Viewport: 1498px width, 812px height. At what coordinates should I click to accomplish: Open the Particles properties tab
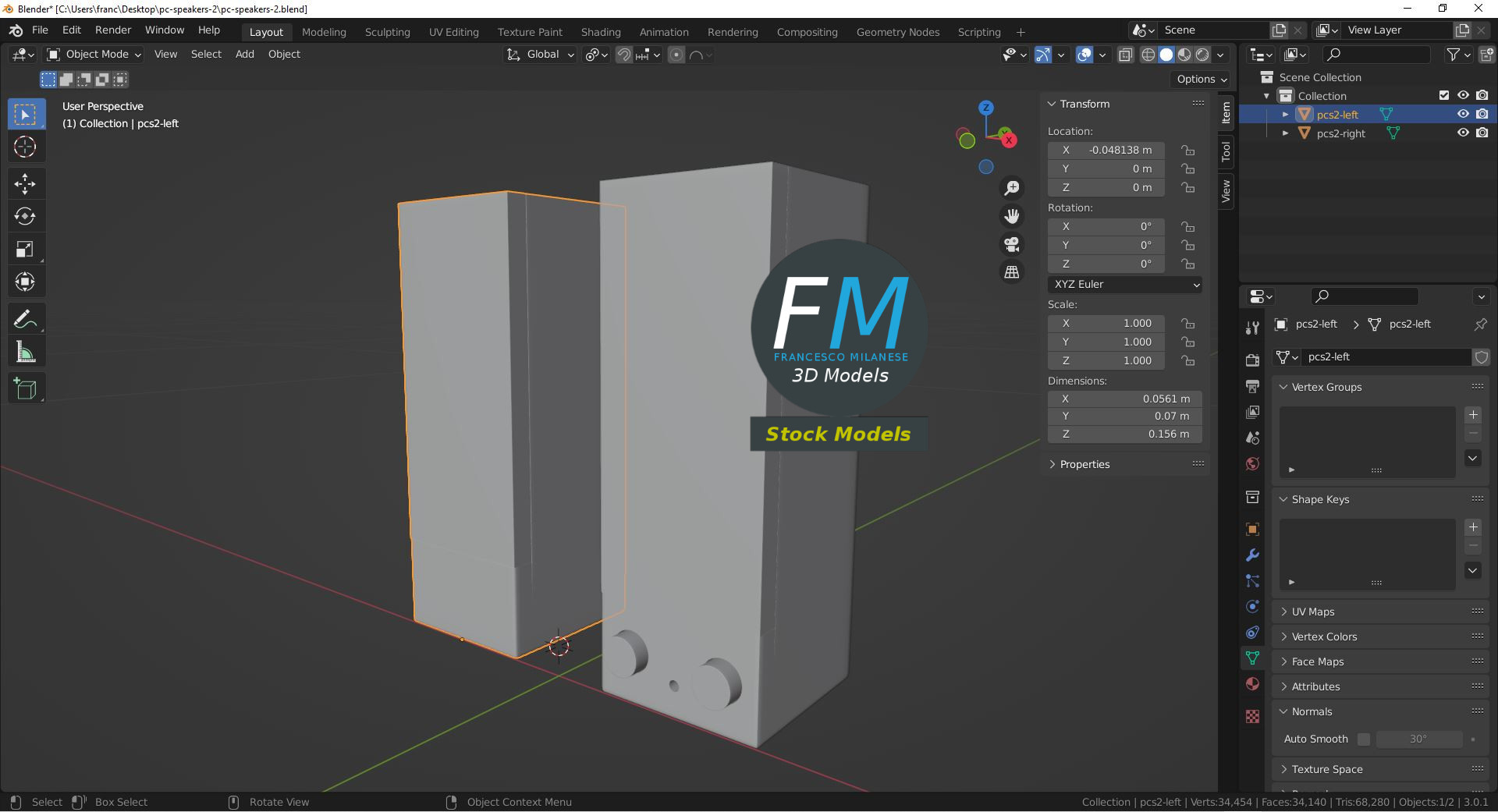1252,581
